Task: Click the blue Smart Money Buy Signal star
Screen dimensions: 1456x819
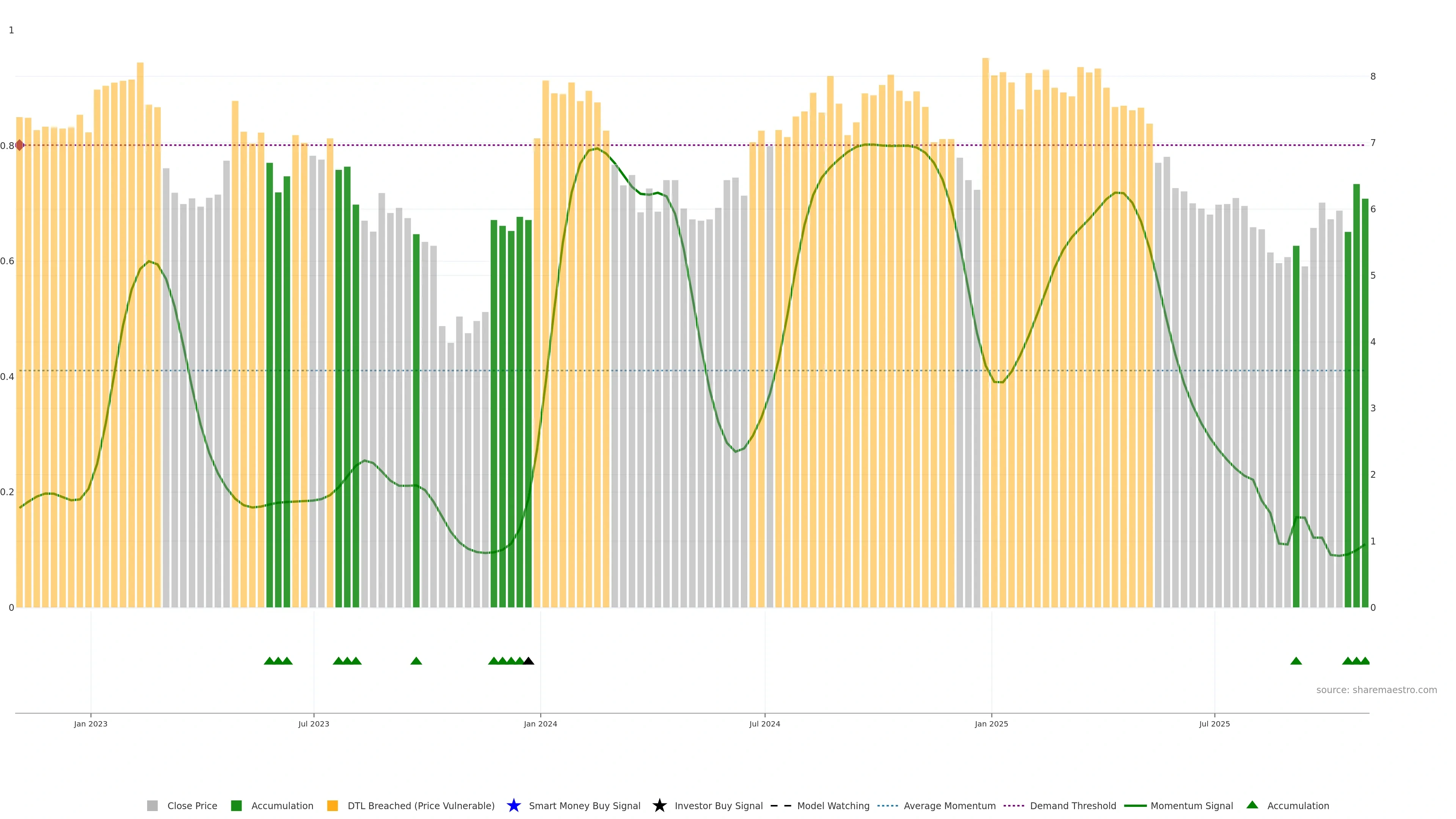Action: pos(513,805)
